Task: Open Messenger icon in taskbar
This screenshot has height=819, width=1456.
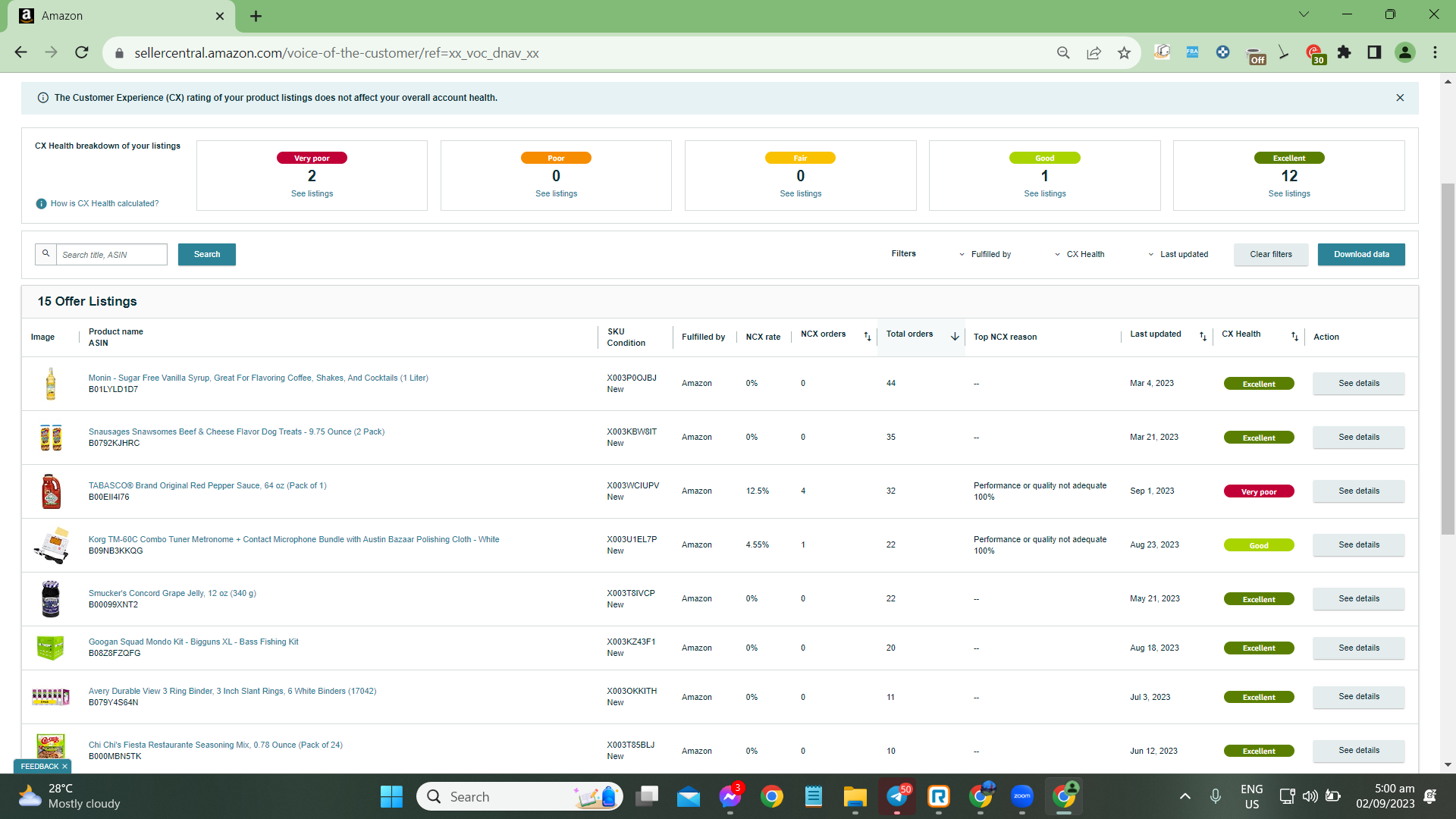Action: coord(730,796)
